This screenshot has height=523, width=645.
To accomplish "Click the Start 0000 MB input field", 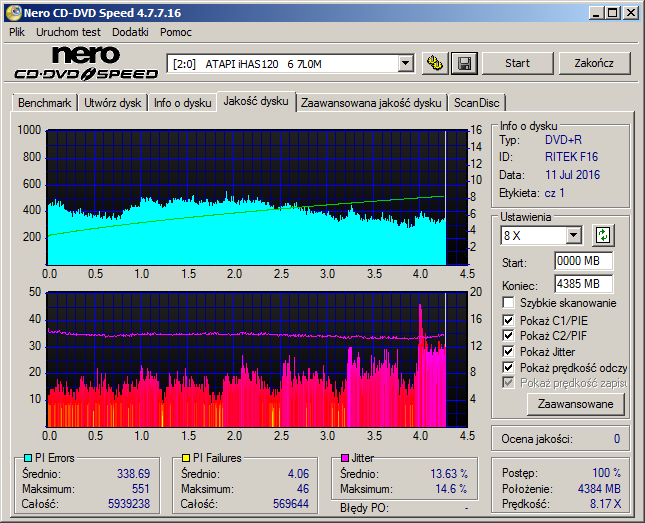I will pyautogui.click(x=584, y=261).
